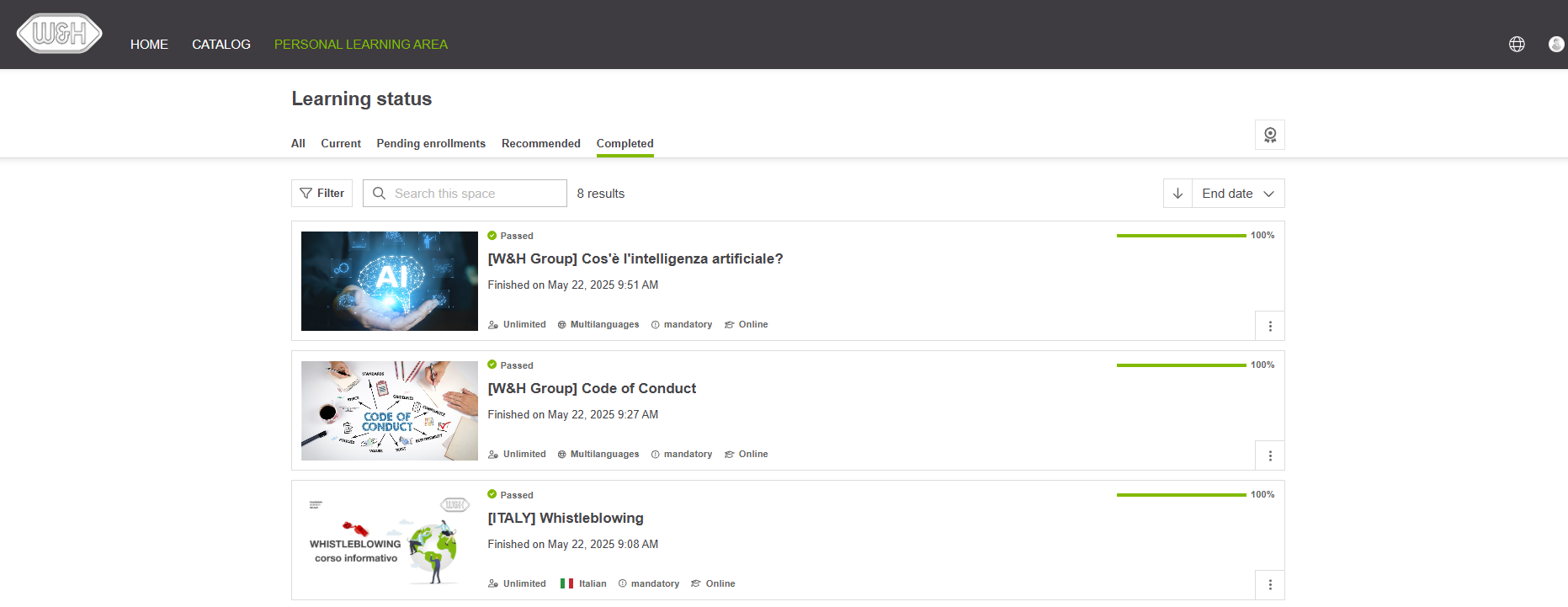Toggle sort direction arrow

tap(1177, 194)
